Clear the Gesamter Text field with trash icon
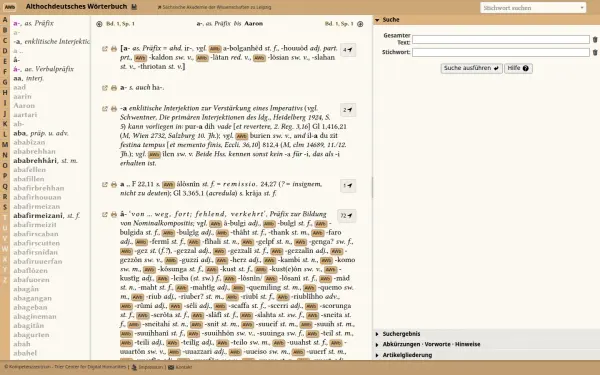This screenshot has width=600, height=375. tap(595, 39)
